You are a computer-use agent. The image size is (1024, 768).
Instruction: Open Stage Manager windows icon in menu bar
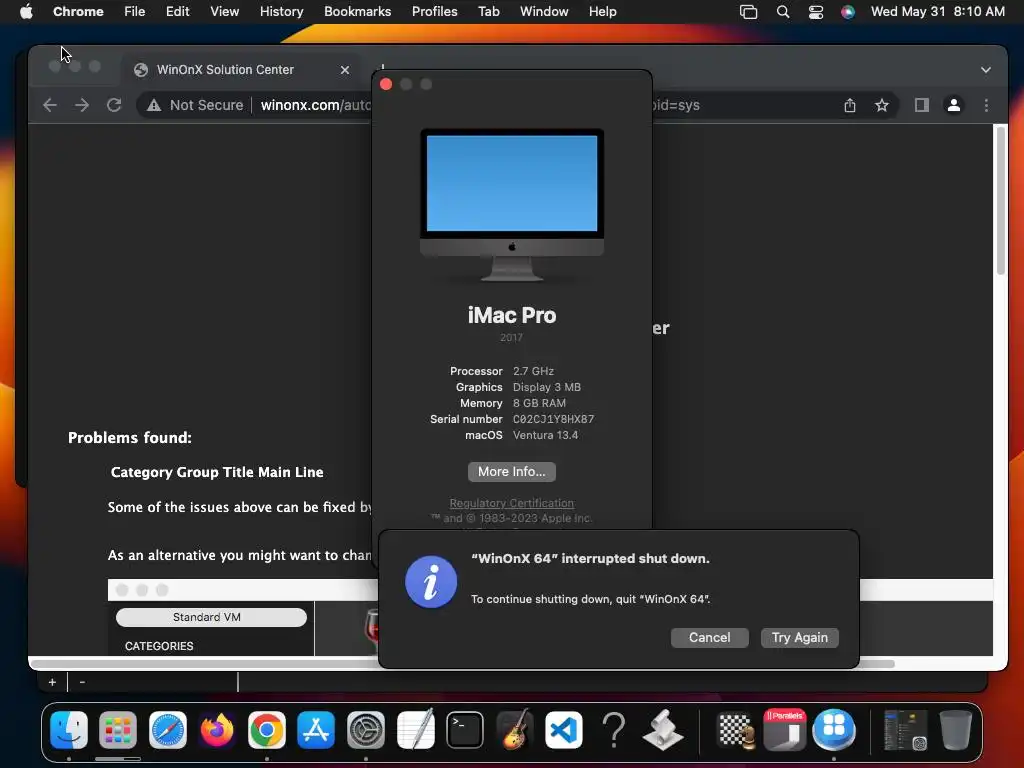[x=748, y=11]
